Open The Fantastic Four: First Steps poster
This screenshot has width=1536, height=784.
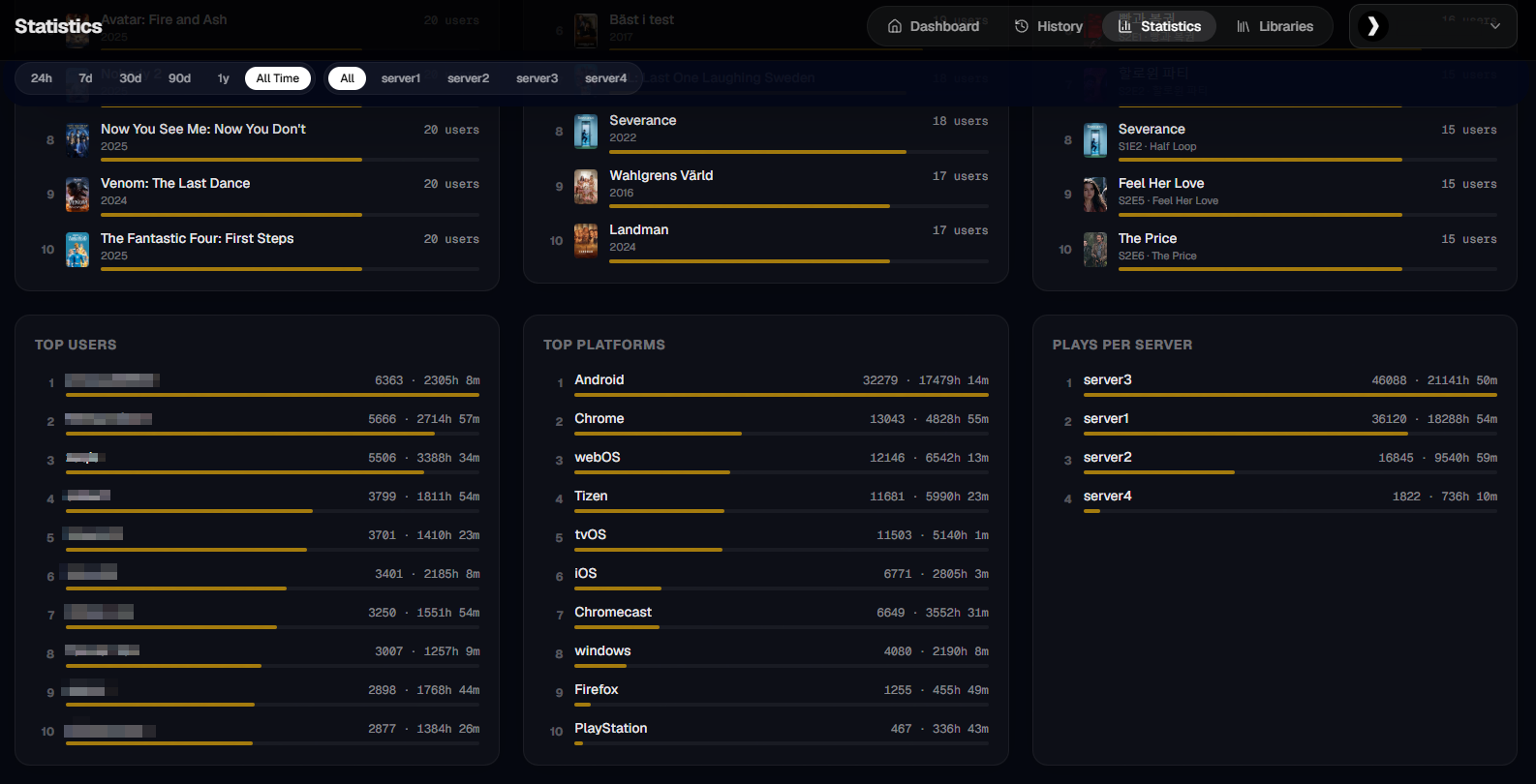[77, 250]
